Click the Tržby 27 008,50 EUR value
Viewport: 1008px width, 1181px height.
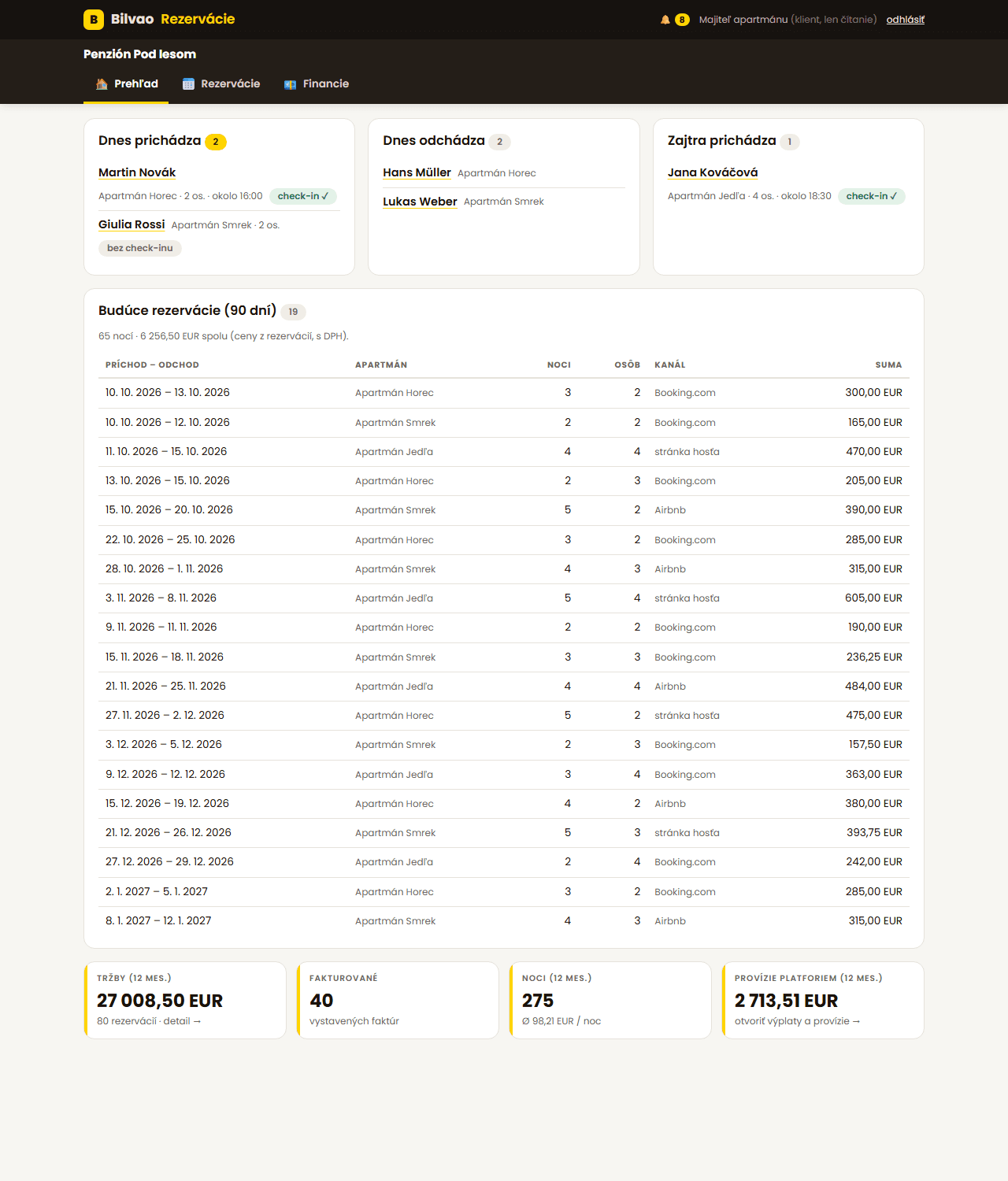(x=160, y=1001)
